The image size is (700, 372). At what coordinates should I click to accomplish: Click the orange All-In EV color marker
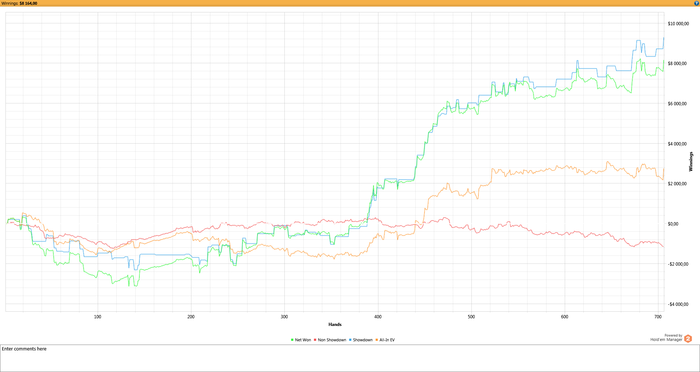[x=377, y=340]
